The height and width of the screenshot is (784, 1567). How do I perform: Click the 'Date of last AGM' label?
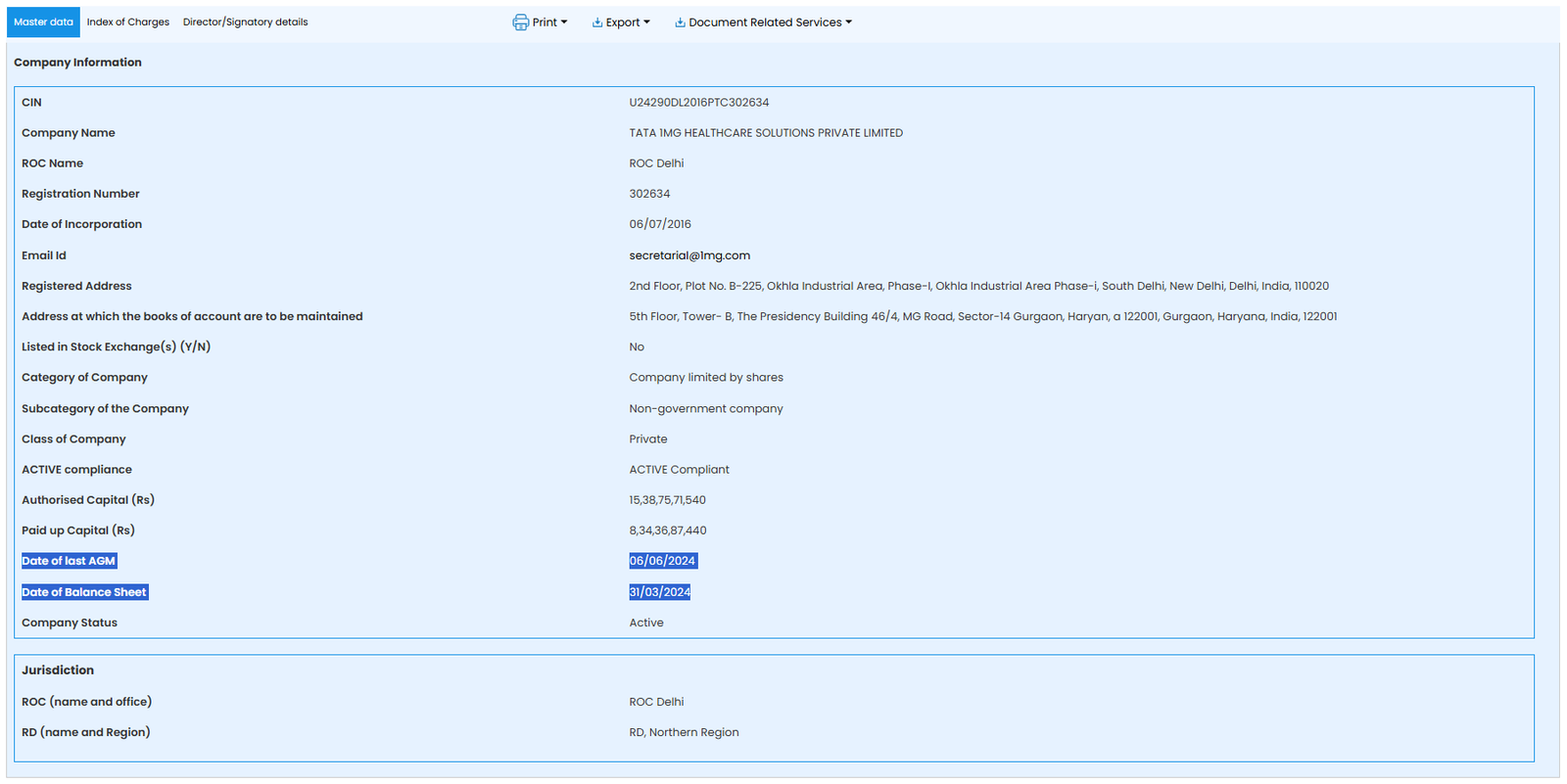point(70,561)
